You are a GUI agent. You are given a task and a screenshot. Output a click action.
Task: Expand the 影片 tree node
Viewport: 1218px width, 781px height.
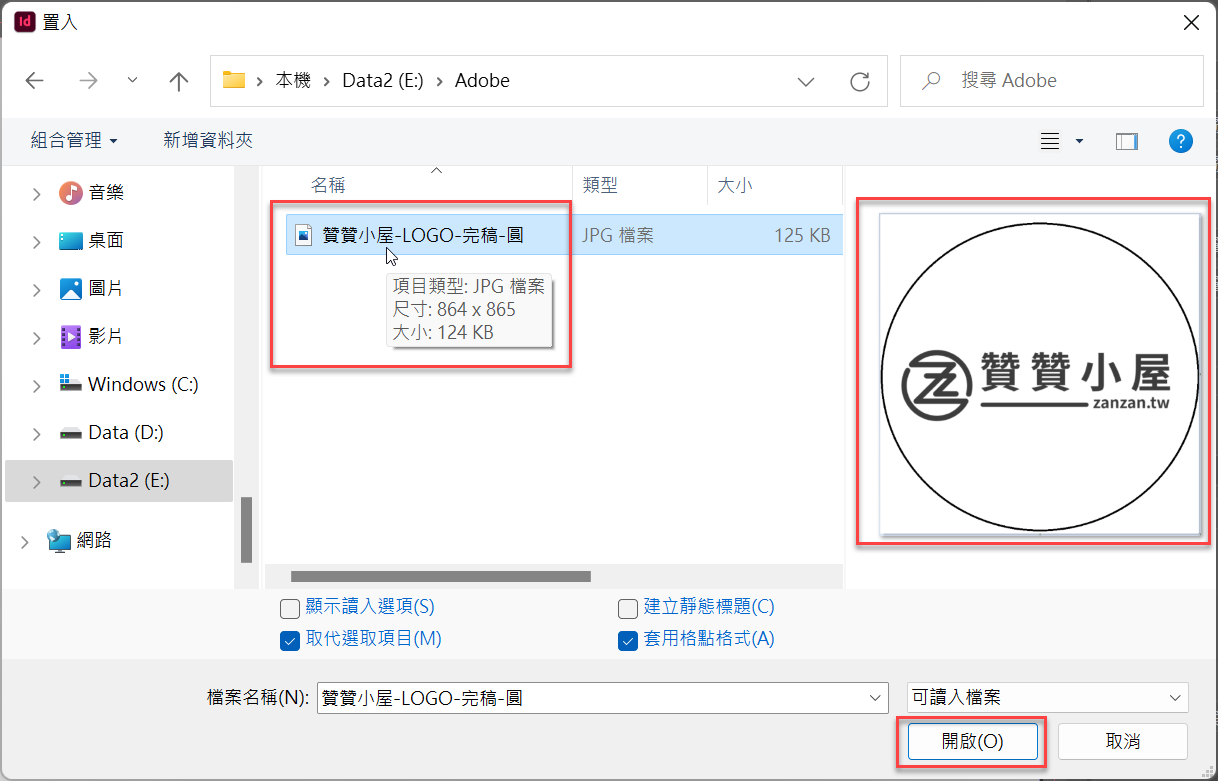[x=37, y=338]
